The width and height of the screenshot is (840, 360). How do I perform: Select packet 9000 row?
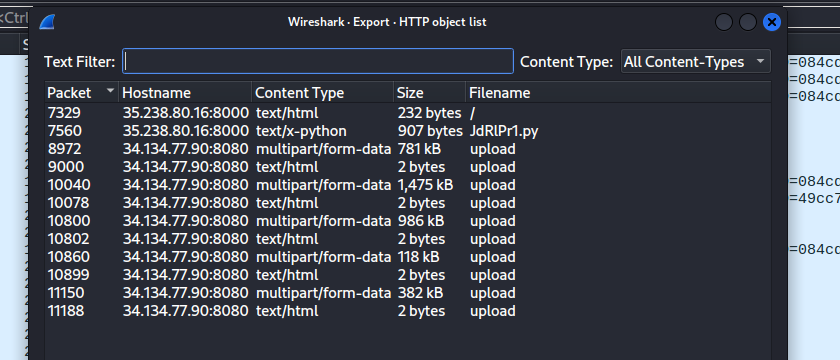pyautogui.click(x=408, y=167)
